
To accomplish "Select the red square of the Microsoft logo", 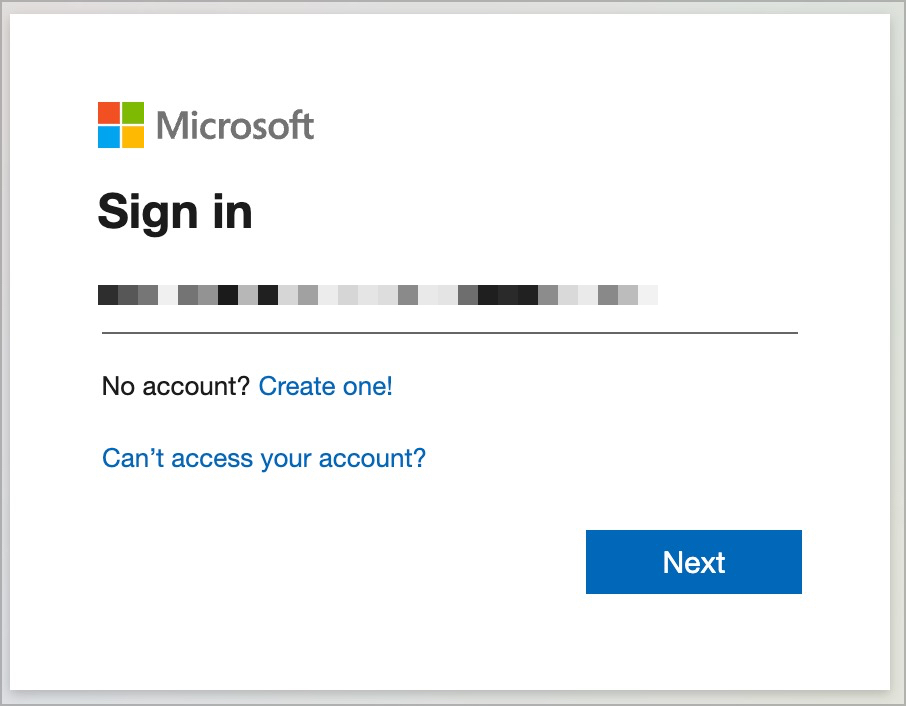I will click(107, 113).
